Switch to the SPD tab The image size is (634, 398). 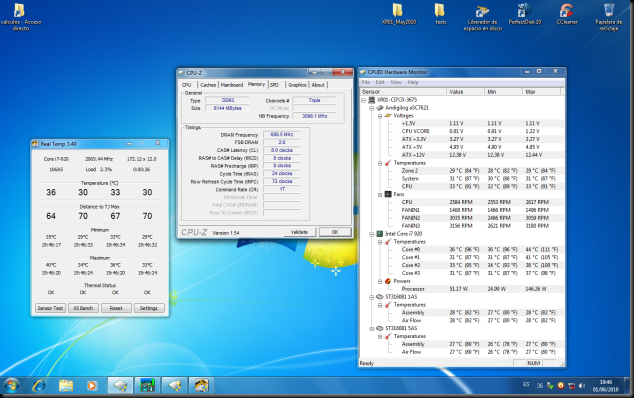point(275,85)
